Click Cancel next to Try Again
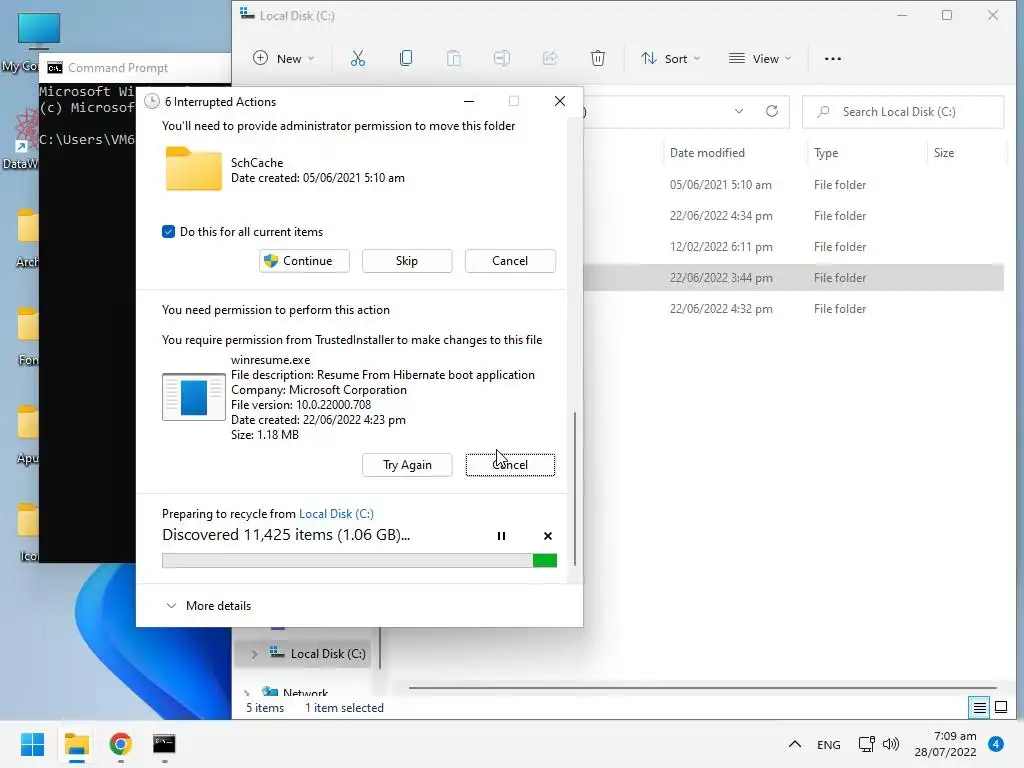Screen dimensions: 1024x768 coord(510,465)
